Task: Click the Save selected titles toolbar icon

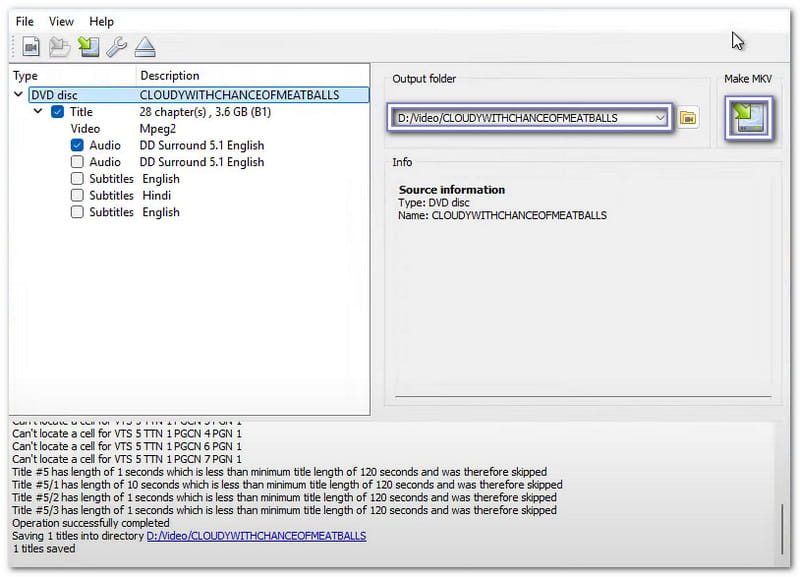Action: coord(88,46)
